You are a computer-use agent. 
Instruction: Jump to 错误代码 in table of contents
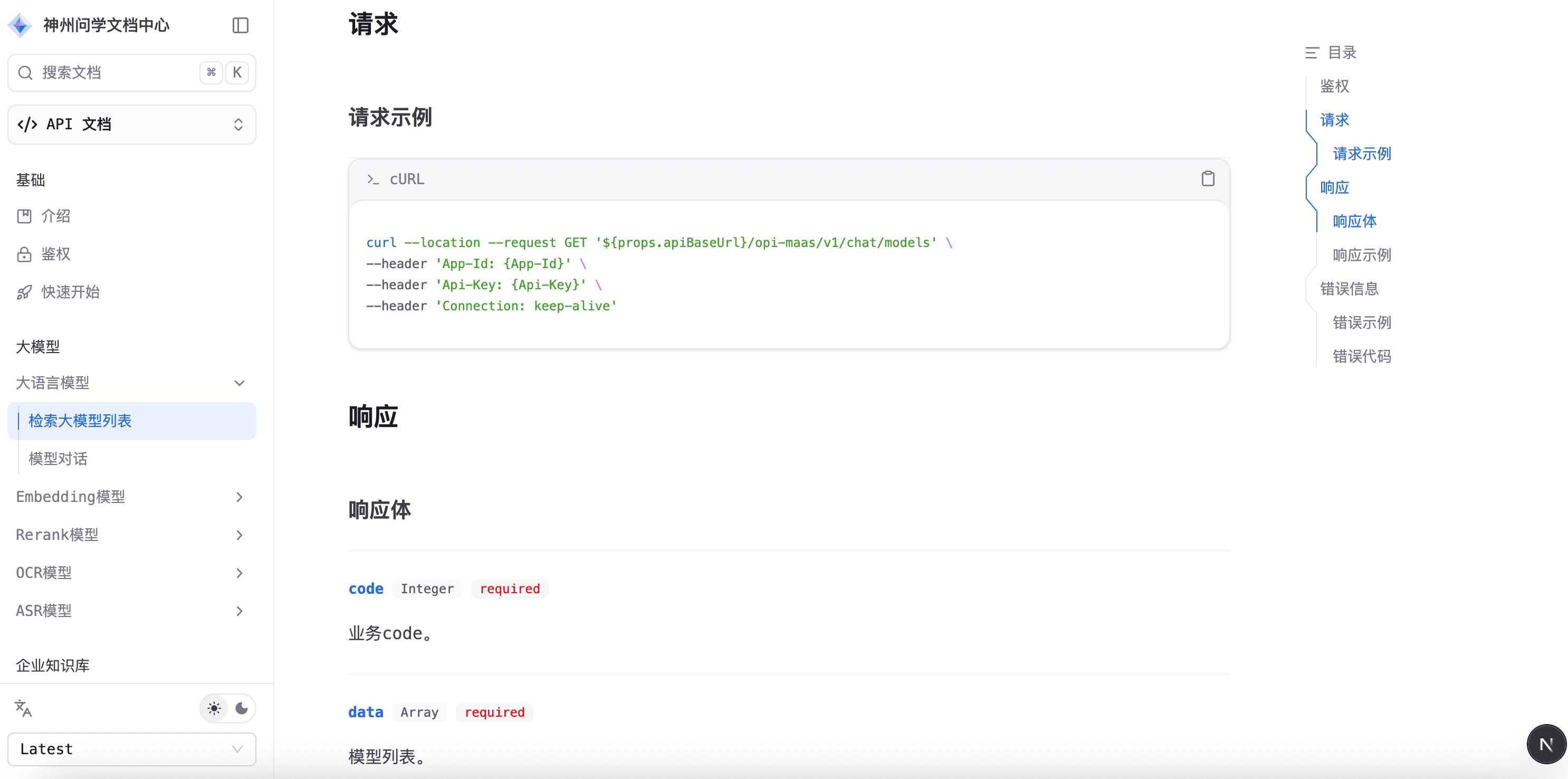click(x=1362, y=356)
